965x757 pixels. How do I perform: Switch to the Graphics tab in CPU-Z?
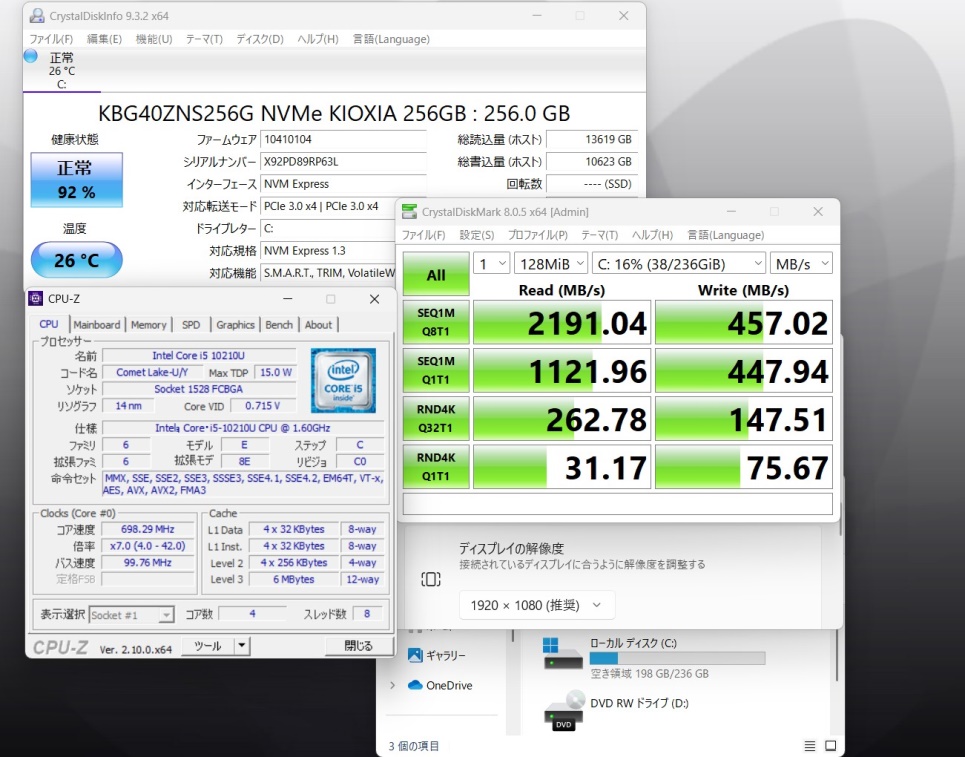coord(235,324)
